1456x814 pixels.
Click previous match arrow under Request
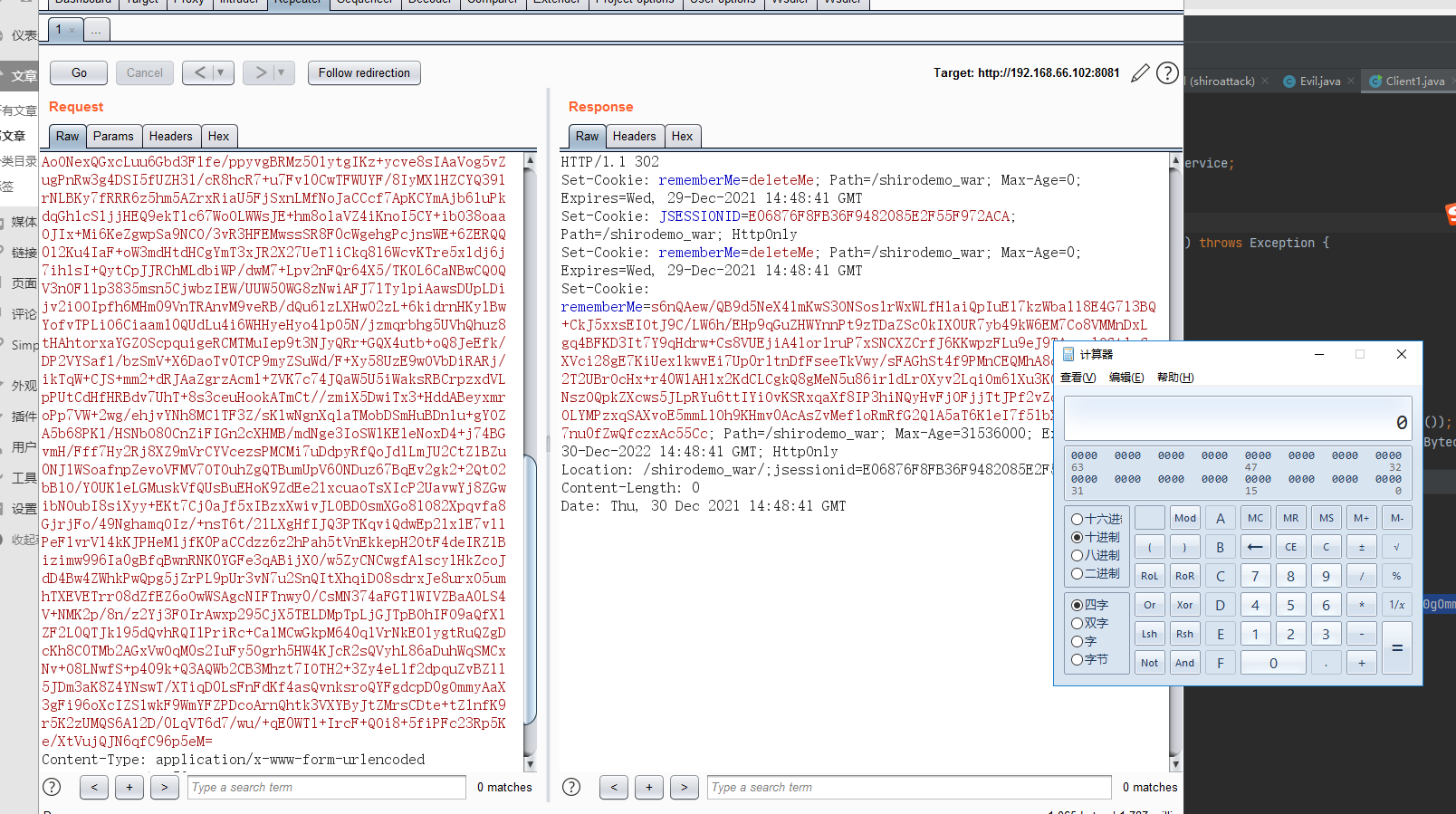pos(94,787)
